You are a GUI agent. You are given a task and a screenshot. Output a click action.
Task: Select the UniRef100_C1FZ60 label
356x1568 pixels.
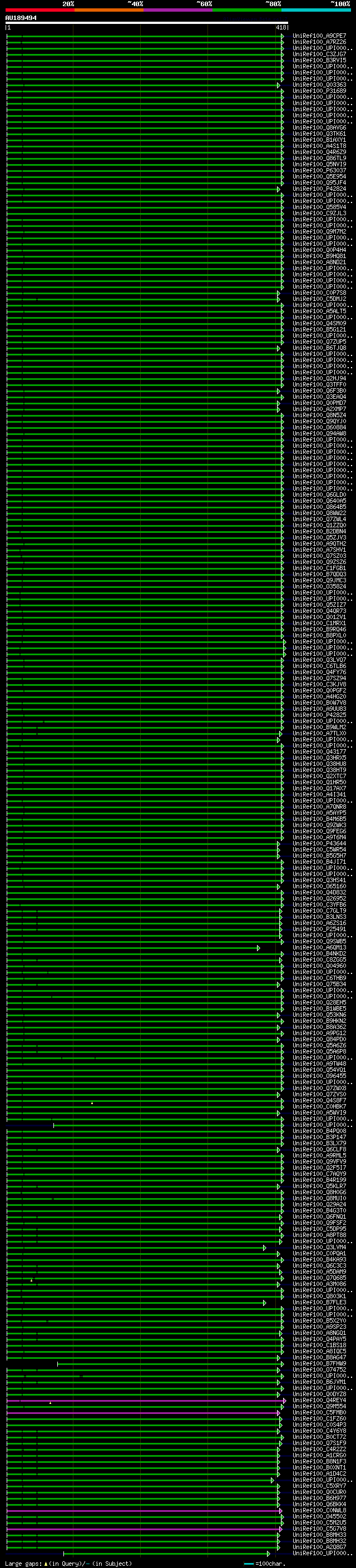pos(319,1419)
